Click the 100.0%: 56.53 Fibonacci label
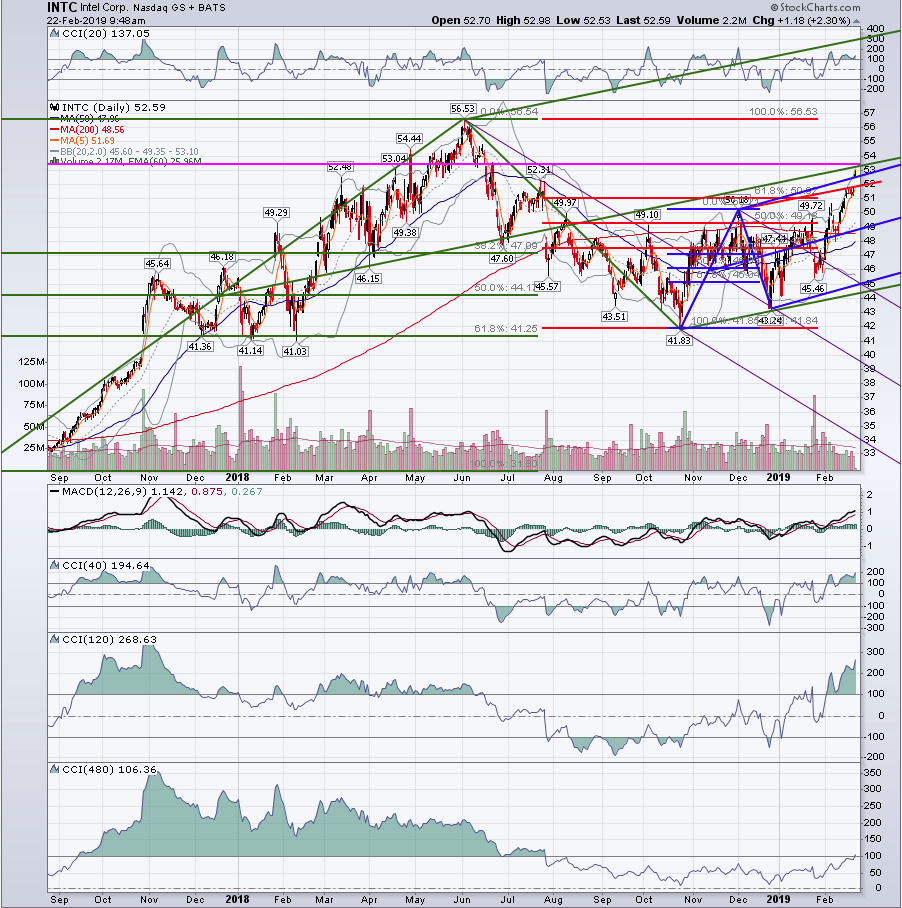 pos(783,111)
